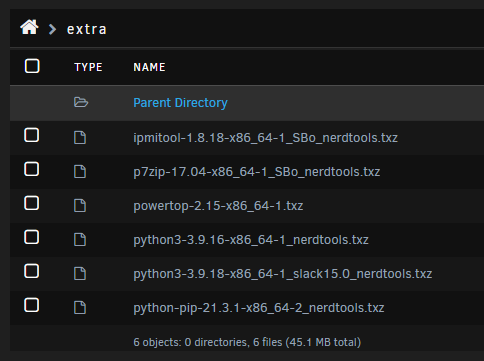This screenshot has height=361, width=484.
Task: Open the Parent Directory link
Action: tap(180, 103)
